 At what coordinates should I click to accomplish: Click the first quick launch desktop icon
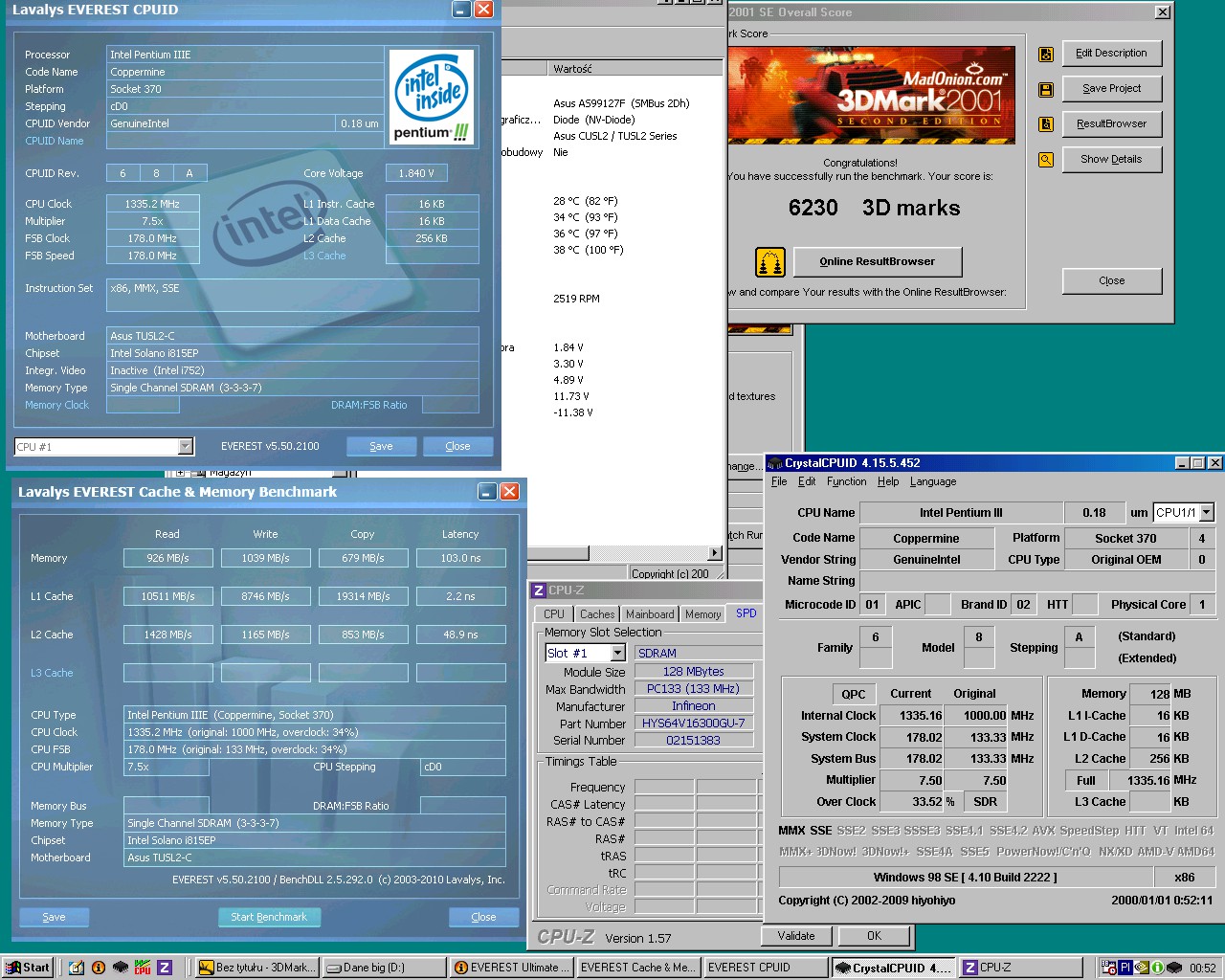click(77, 968)
